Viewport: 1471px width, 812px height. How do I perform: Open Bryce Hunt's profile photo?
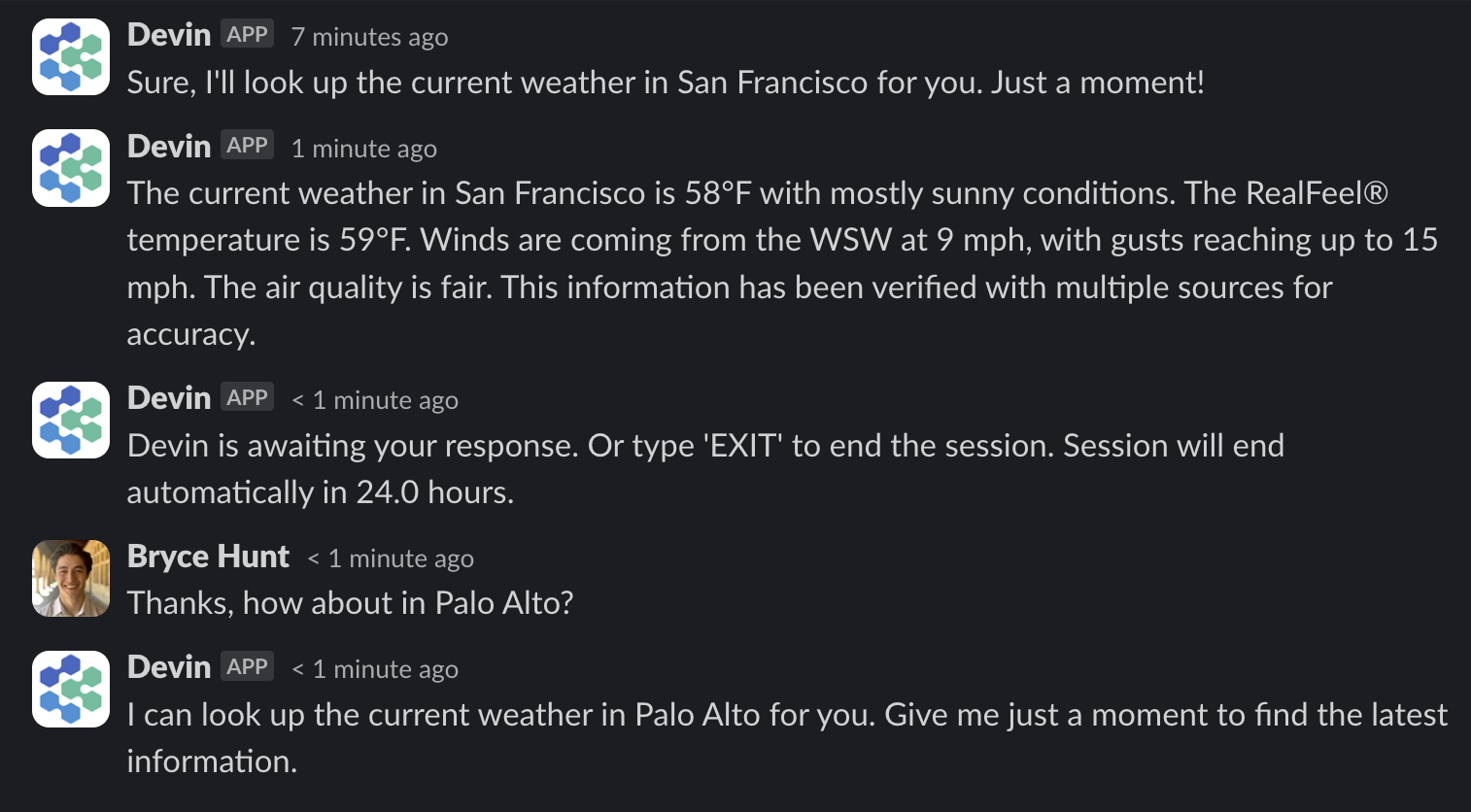71,578
